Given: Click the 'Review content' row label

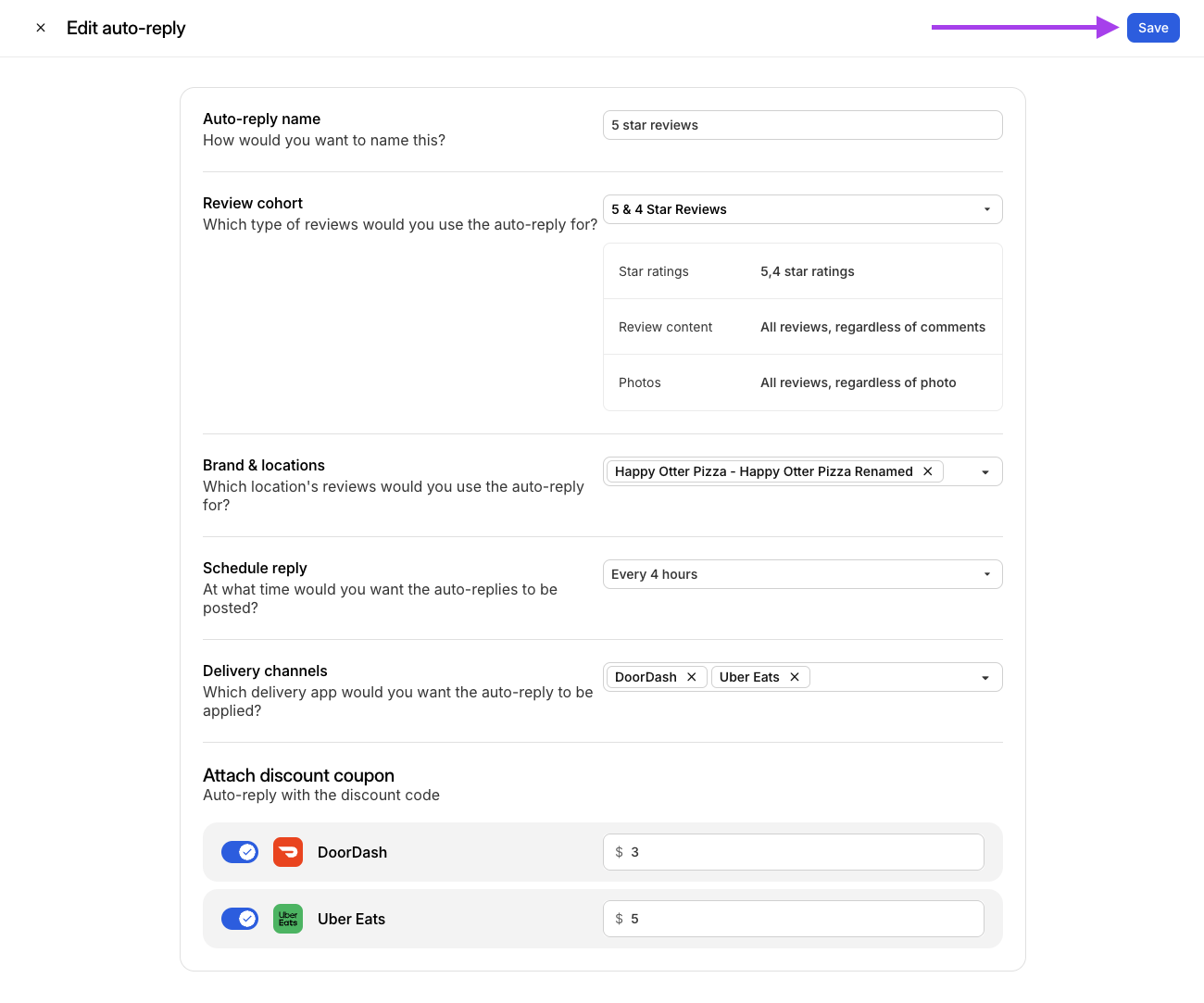Looking at the screenshot, I should pos(665,327).
